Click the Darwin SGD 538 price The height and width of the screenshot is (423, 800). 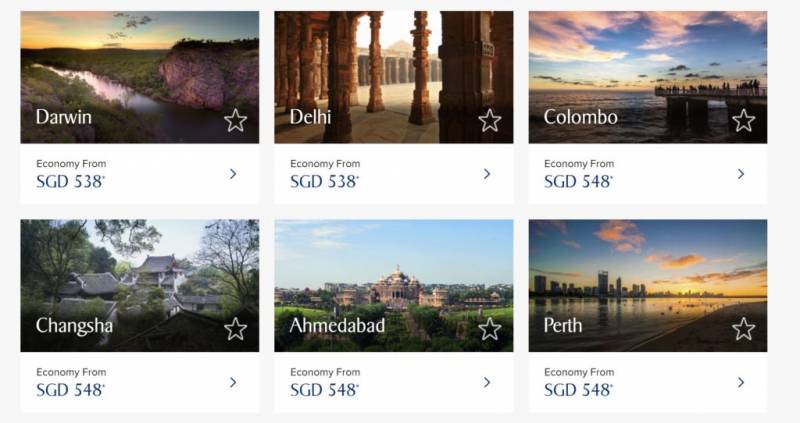[x=71, y=182]
